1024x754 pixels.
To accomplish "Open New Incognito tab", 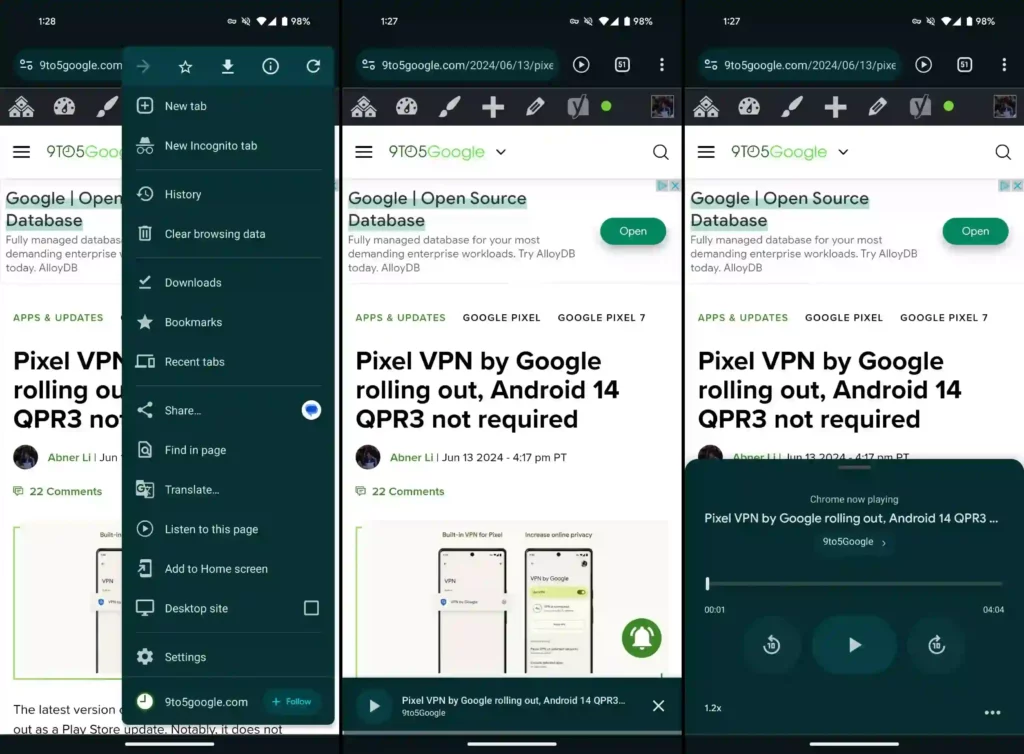I will (x=228, y=146).
